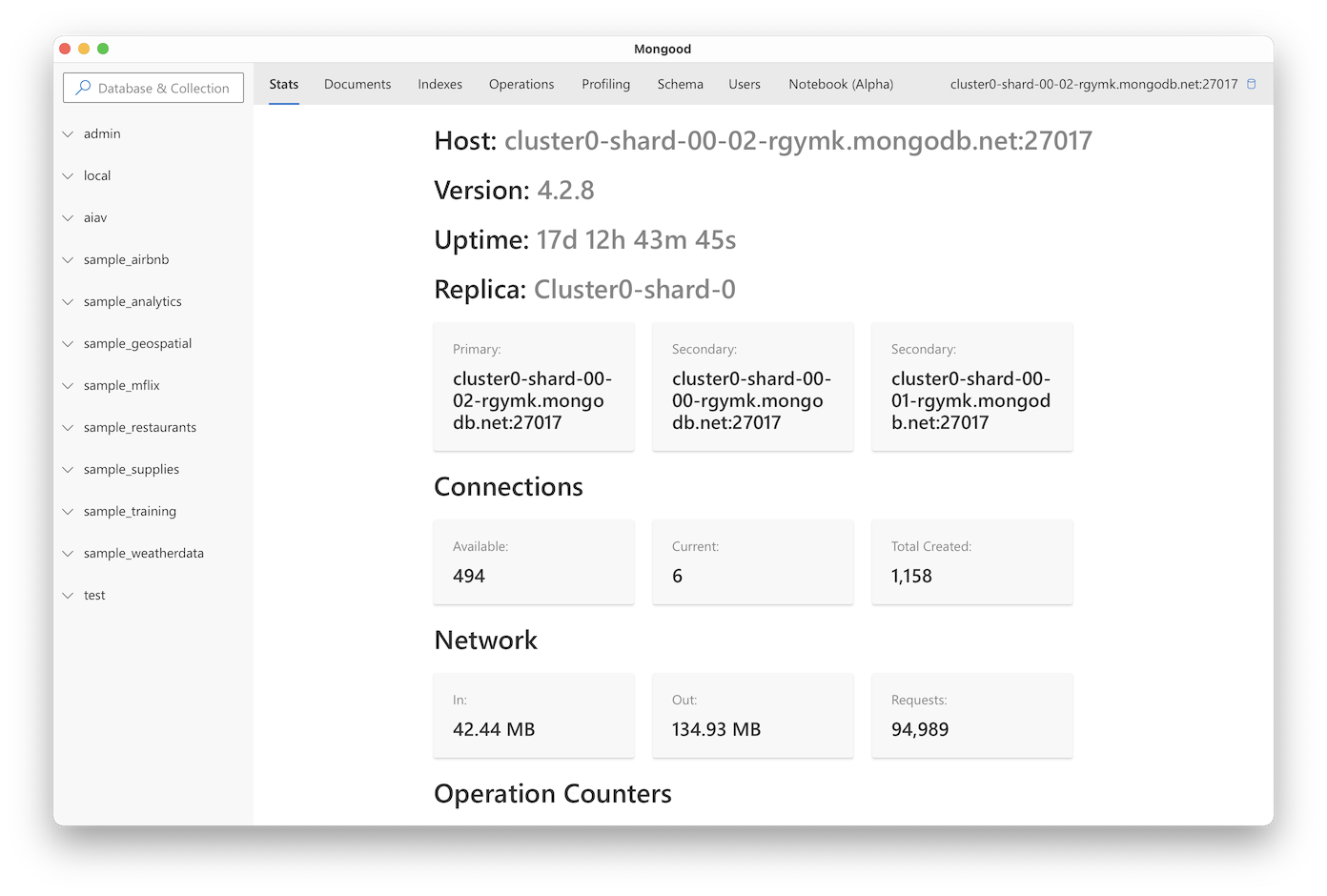Viewport: 1327px width, 896px height.
Task: Select the sample_airbnb database name
Action: click(x=126, y=259)
